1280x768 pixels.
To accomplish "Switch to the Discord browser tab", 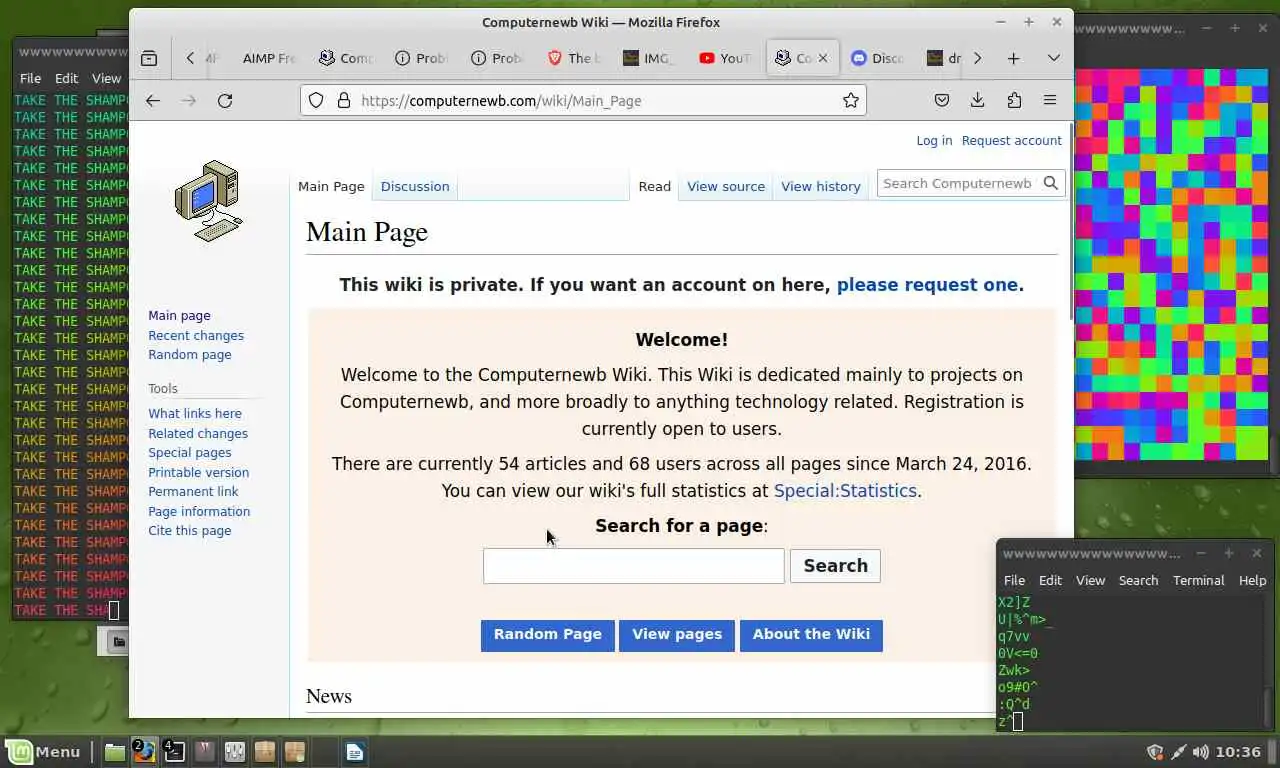I will click(x=878, y=58).
